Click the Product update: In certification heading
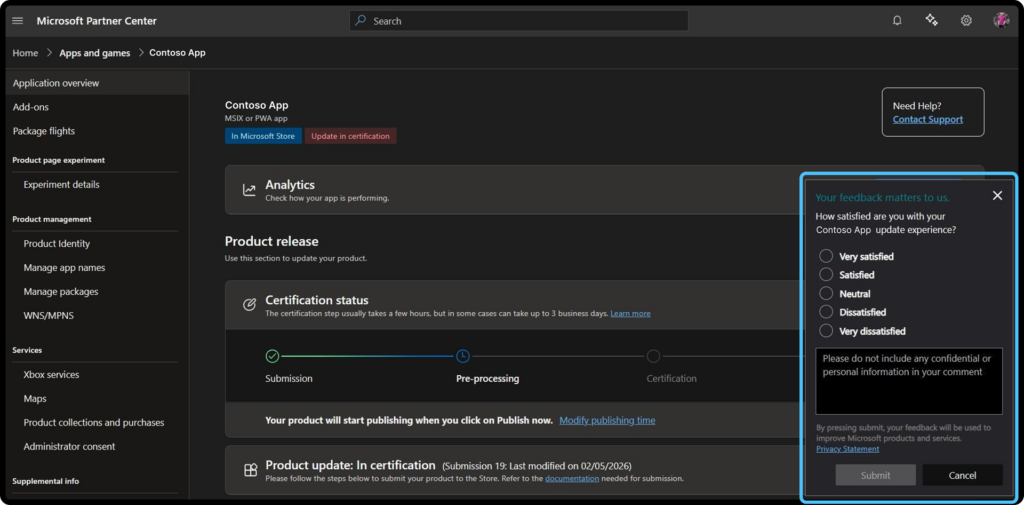The width and height of the screenshot is (1024, 505). pos(350,465)
